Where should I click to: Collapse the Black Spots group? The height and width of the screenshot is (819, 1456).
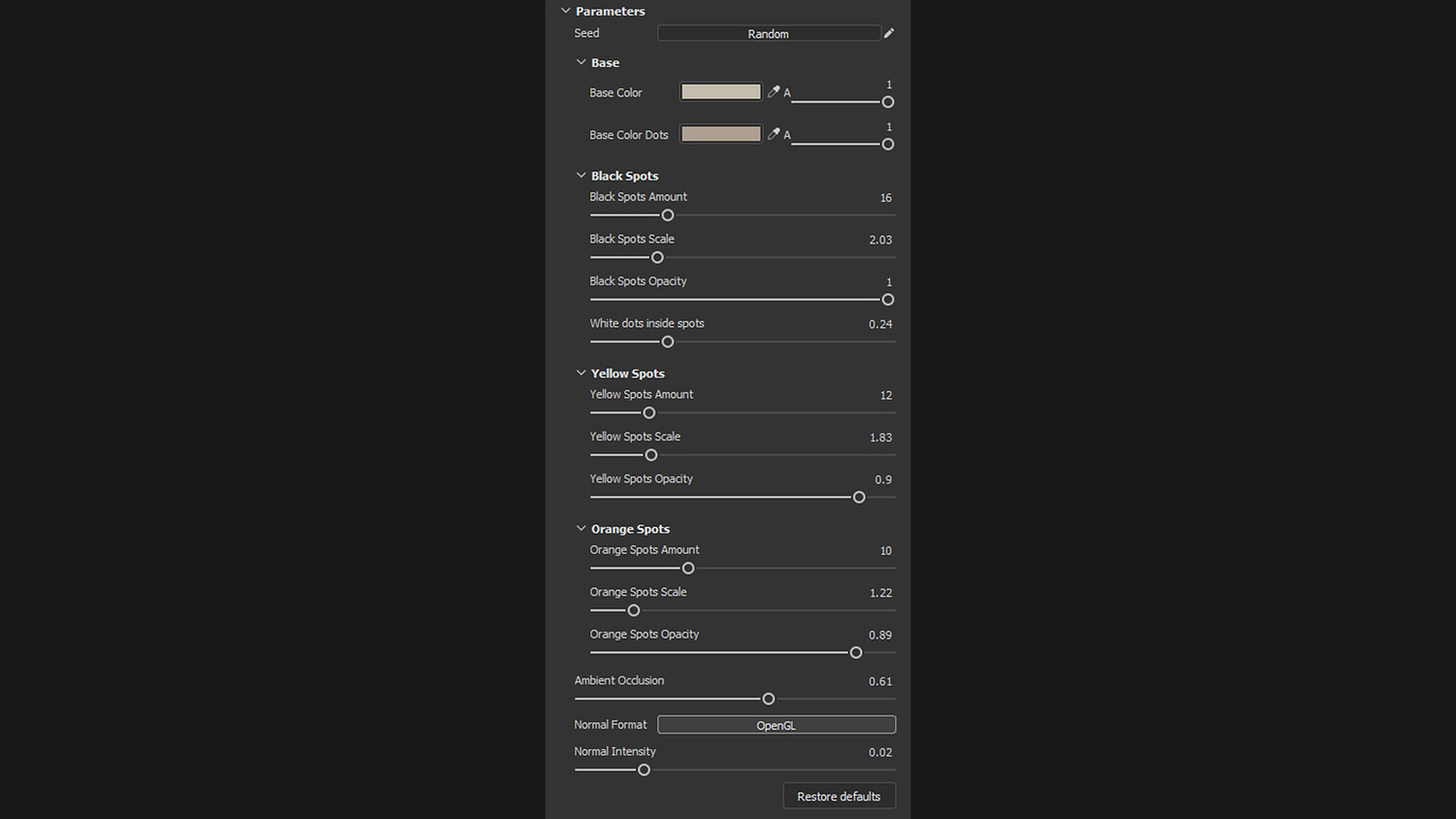pyautogui.click(x=581, y=176)
